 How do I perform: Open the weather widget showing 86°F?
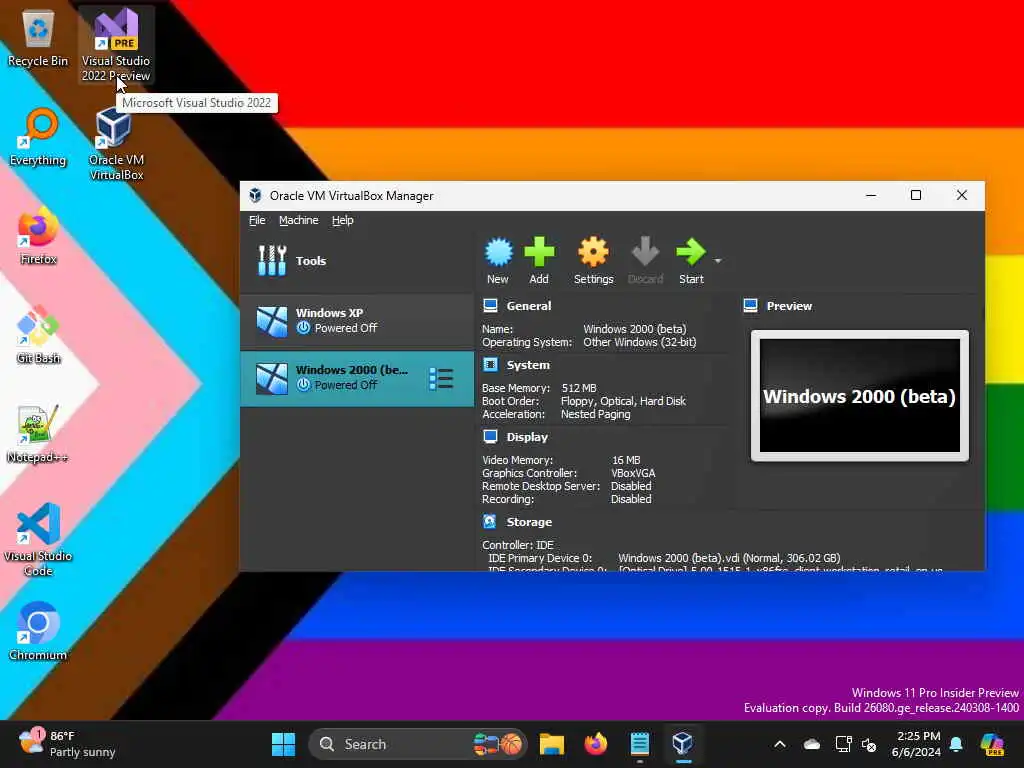[x=67, y=744]
